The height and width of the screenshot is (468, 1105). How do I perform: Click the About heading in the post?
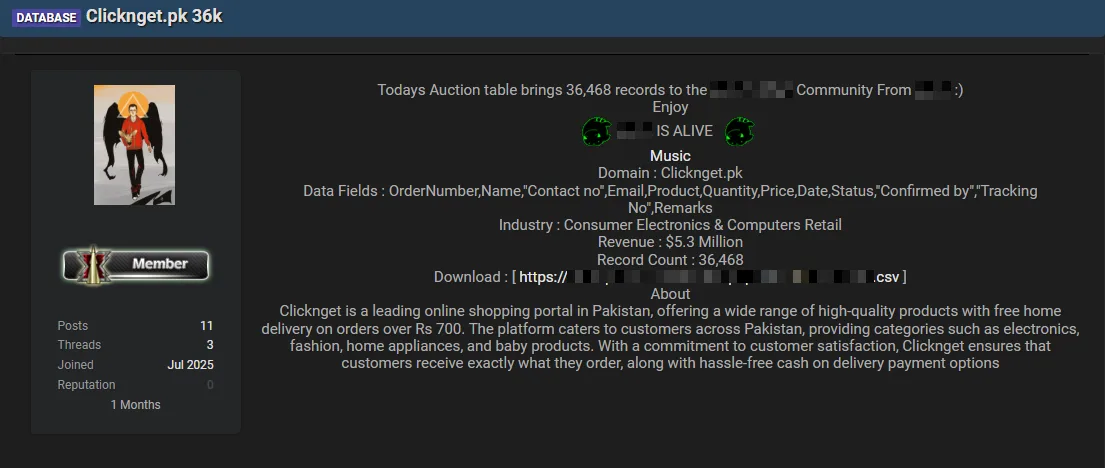(670, 294)
